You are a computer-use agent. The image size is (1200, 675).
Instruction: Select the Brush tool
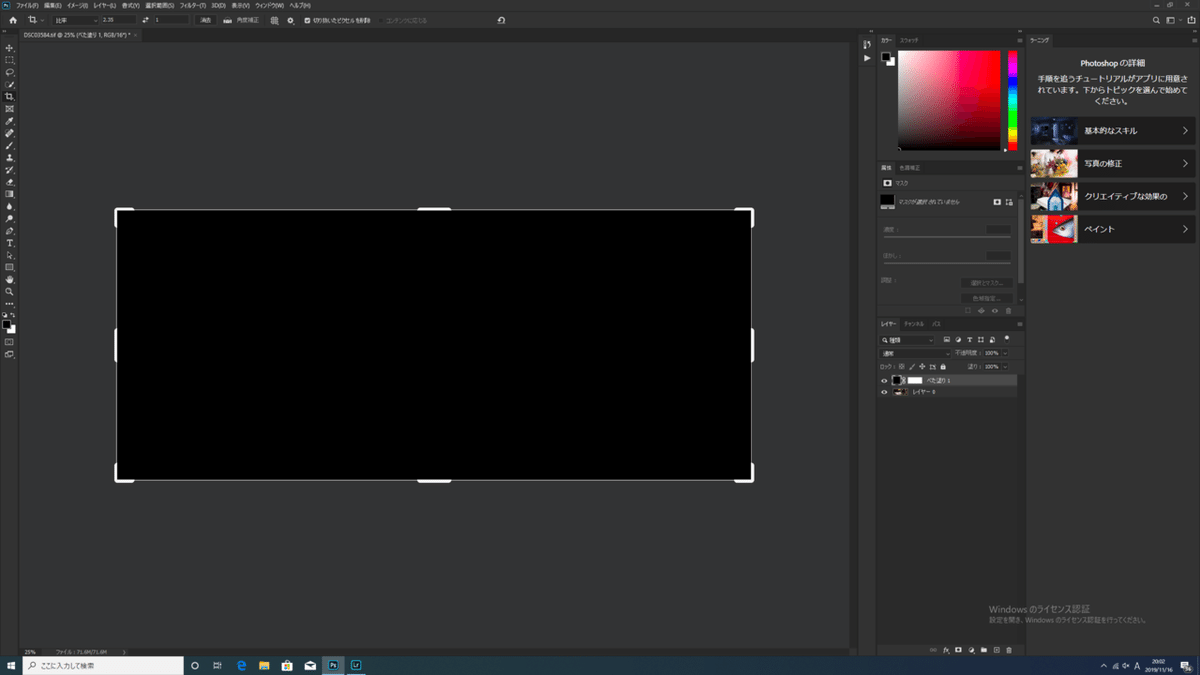click(x=10, y=145)
